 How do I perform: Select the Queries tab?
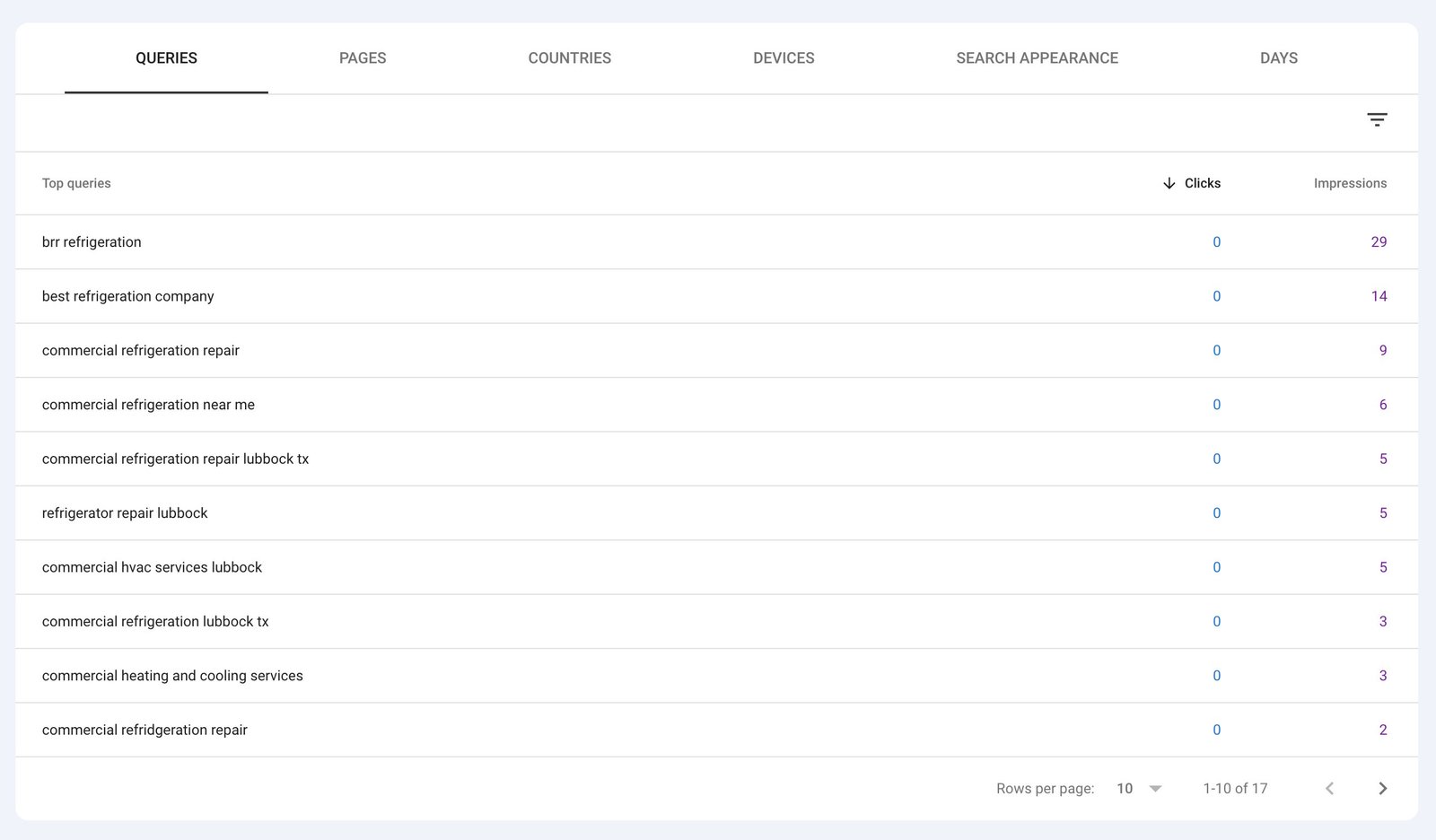point(166,58)
